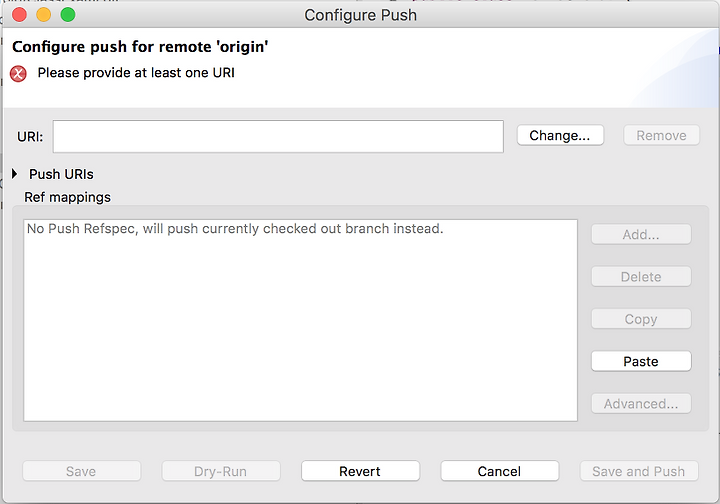Cancel the Configure Push dialog

click(x=500, y=471)
